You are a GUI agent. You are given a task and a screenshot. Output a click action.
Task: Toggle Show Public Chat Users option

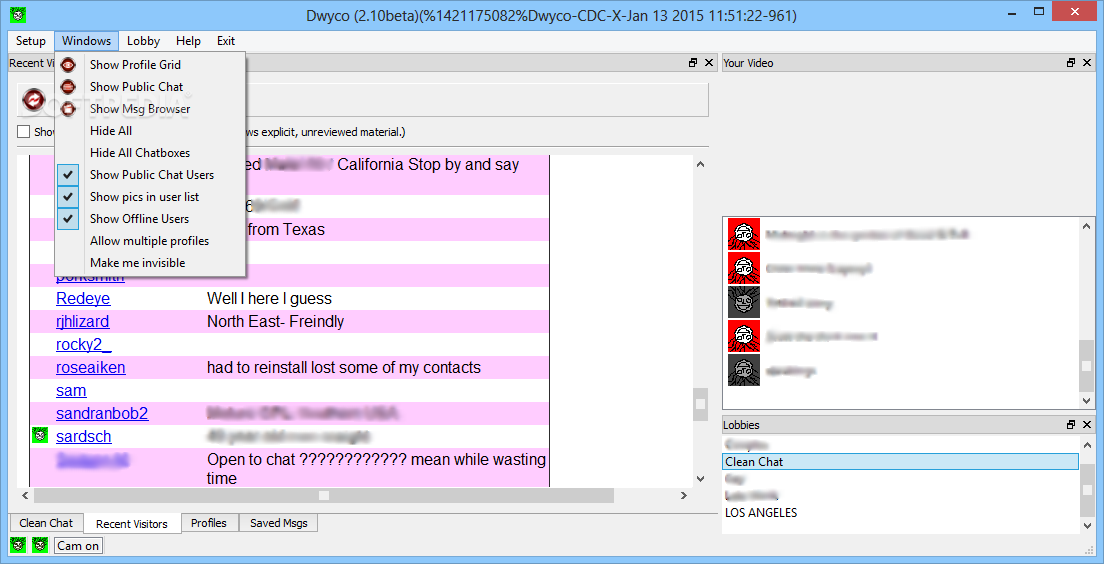tap(151, 175)
